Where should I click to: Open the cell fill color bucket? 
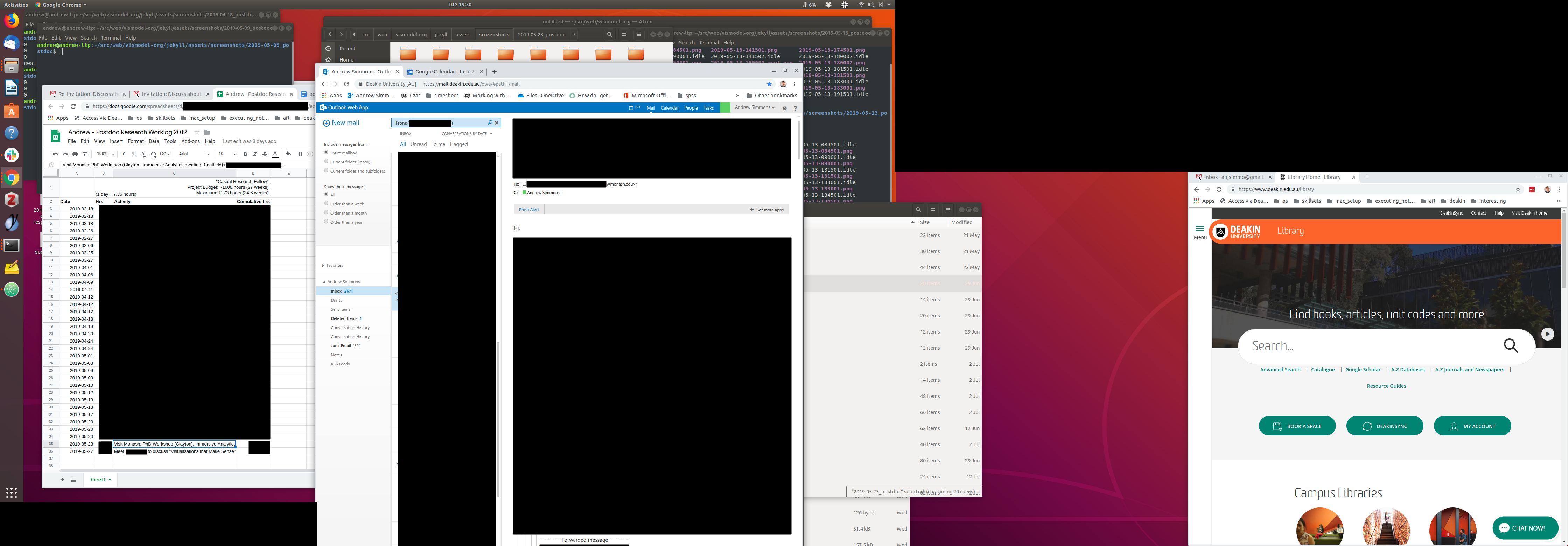288,154
